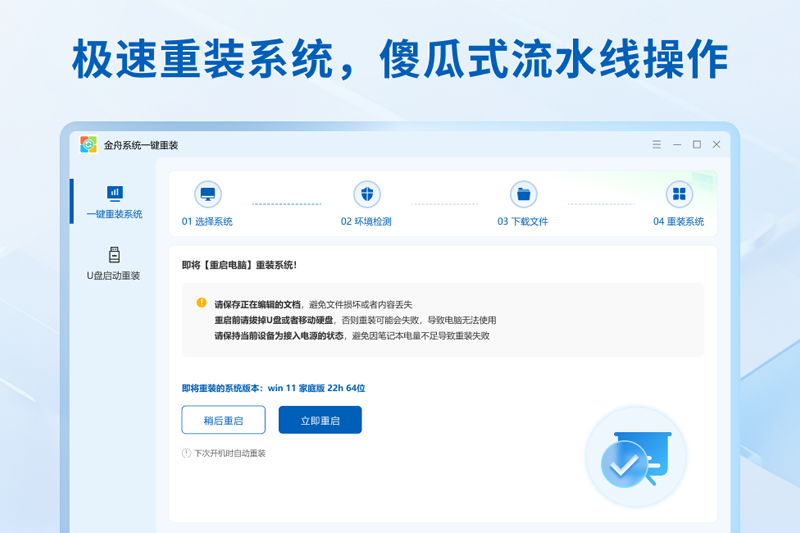The image size is (800, 533).
Task: Switch to U盘启动重装 sidebar tab
Action: (x=113, y=264)
